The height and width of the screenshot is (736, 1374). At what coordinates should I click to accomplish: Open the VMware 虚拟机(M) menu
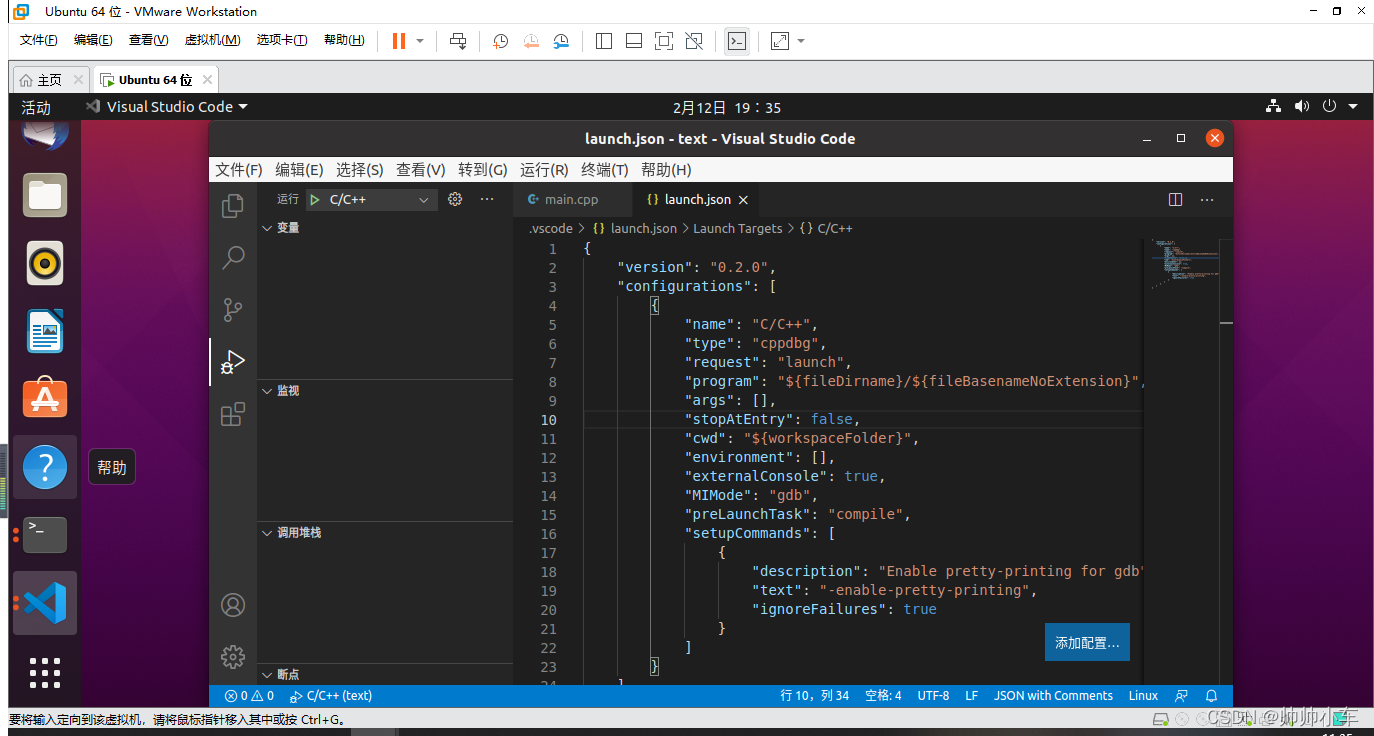[x=212, y=40]
